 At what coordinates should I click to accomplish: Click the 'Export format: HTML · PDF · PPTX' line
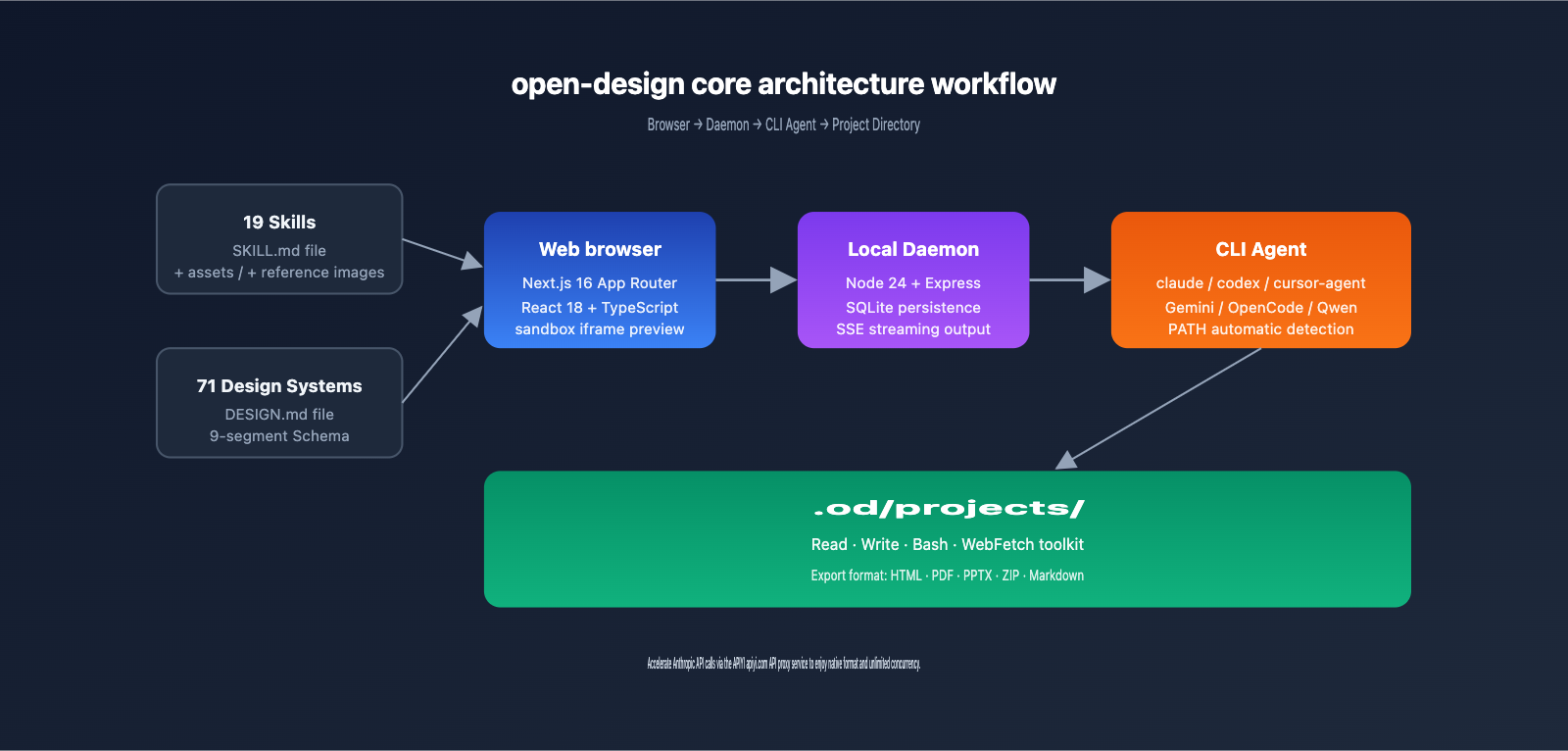pos(948,576)
